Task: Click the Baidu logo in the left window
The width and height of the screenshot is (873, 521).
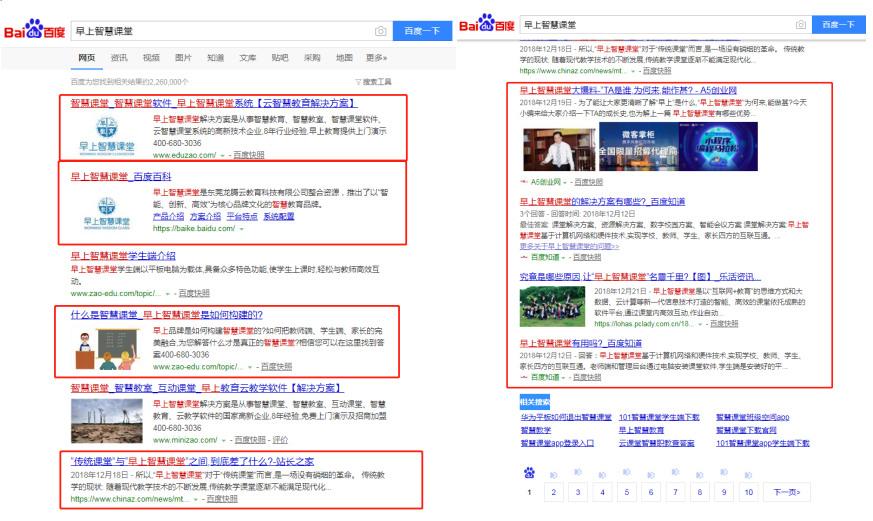Action: (34, 30)
